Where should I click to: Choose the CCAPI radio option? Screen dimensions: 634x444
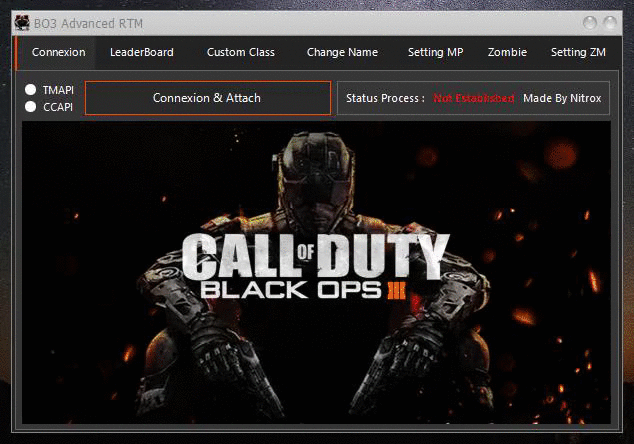click(x=30, y=107)
